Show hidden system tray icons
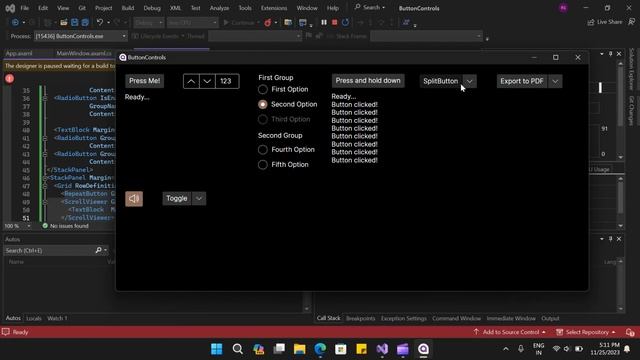The width and height of the screenshot is (640, 360). point(506,349)
